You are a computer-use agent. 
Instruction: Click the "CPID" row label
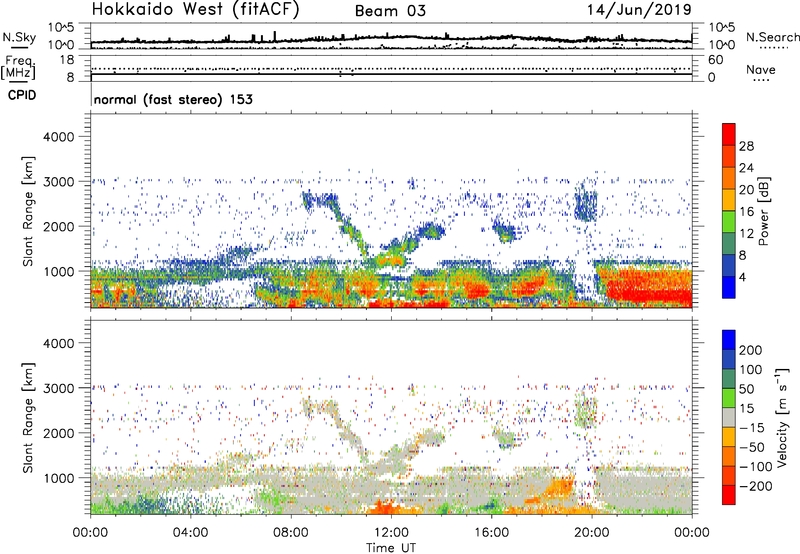tap(22, 95)
